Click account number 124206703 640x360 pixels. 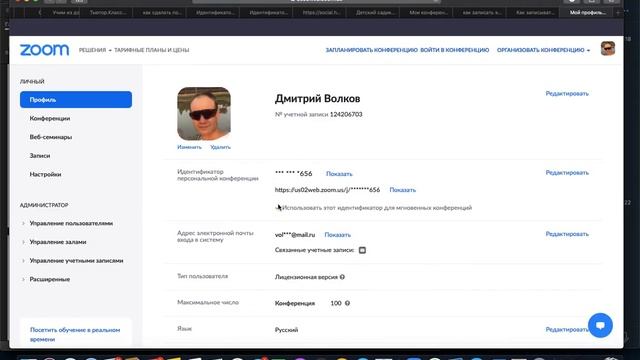point(346,115)
